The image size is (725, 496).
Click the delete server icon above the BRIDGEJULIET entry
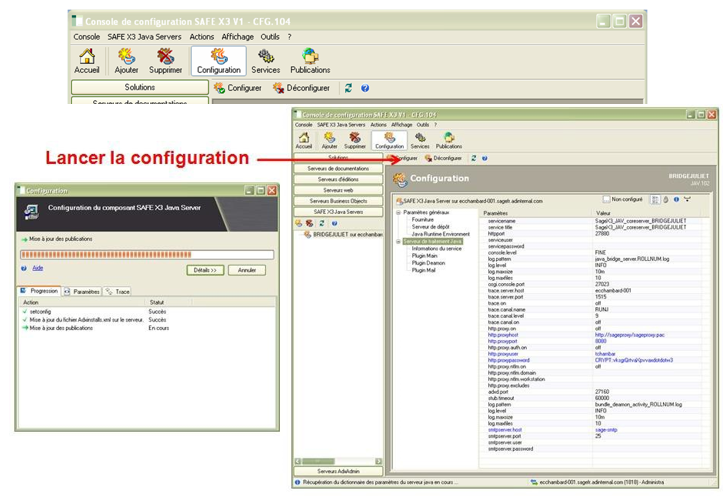click(x=309, y=223)
